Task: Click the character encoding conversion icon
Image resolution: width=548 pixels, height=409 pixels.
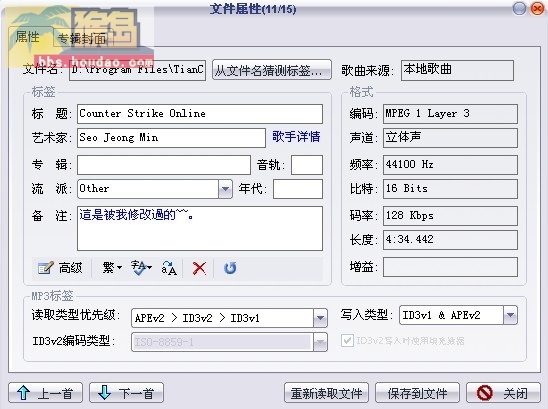Action: 141,268
